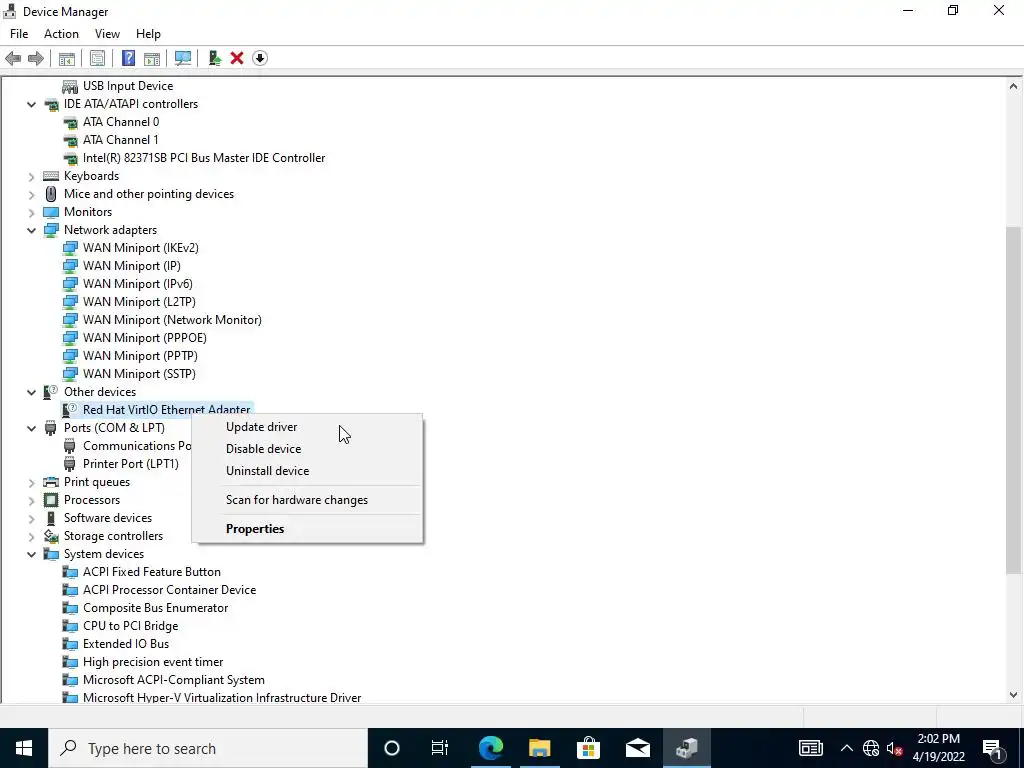Image resolution: width=1024 pixels, height=768 pixels.
Task: Collapse the Ports (COM & LPT) category
Action: click(x=31, y=428)
